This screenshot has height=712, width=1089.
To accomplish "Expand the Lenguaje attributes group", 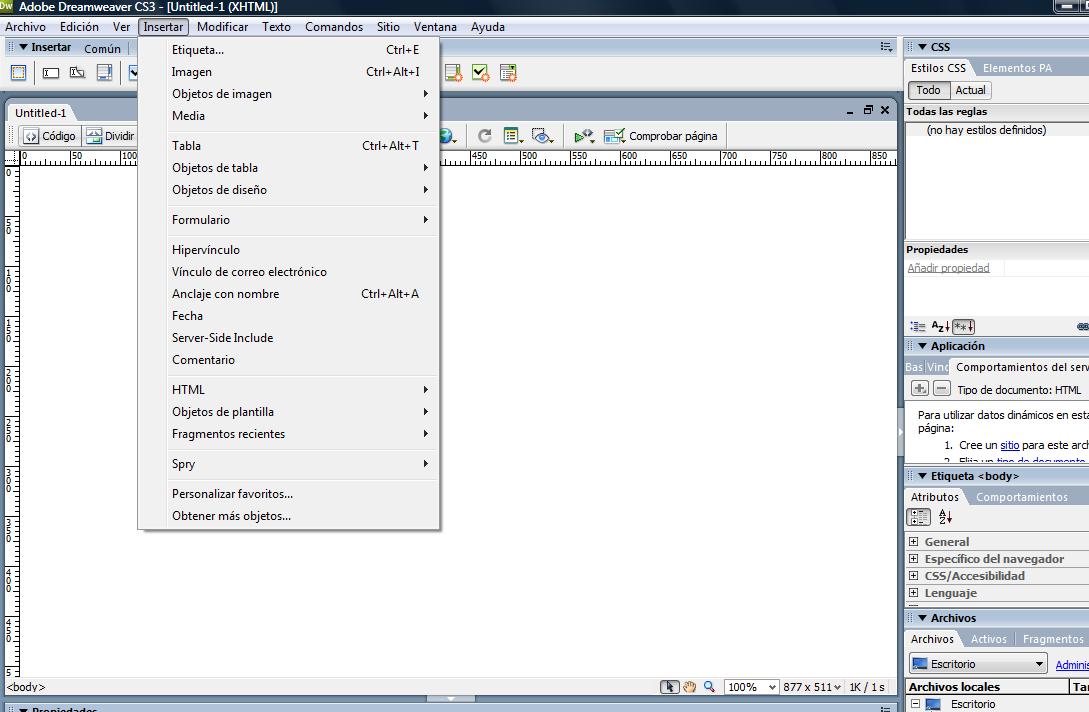I will 913,593.
